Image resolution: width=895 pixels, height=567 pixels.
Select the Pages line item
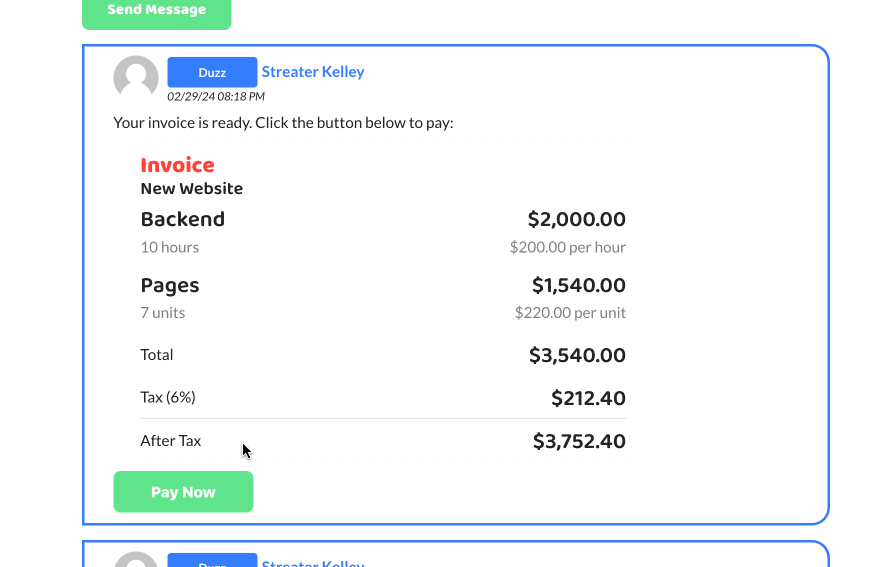click(170, 285)
